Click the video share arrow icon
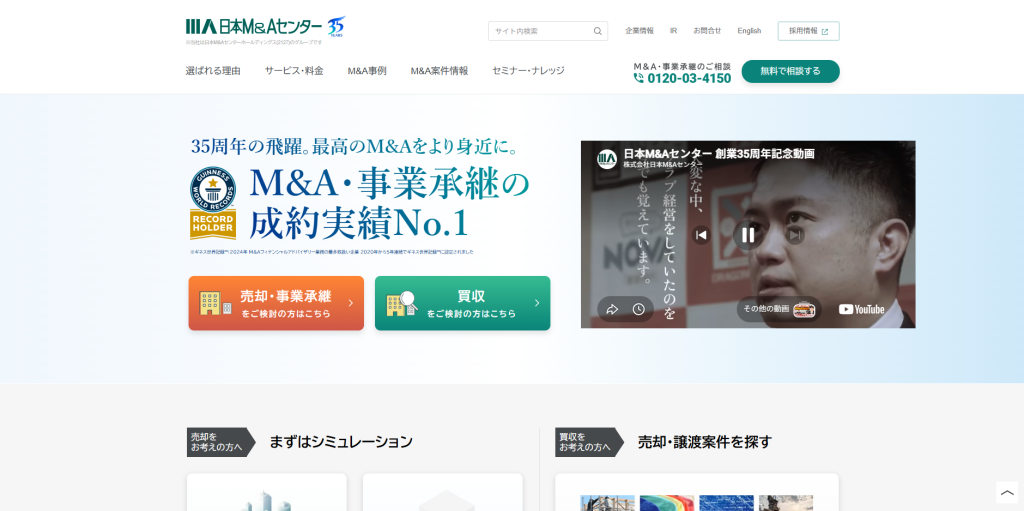The width and height of the screenshot is (1024, 511). (612, 310)
